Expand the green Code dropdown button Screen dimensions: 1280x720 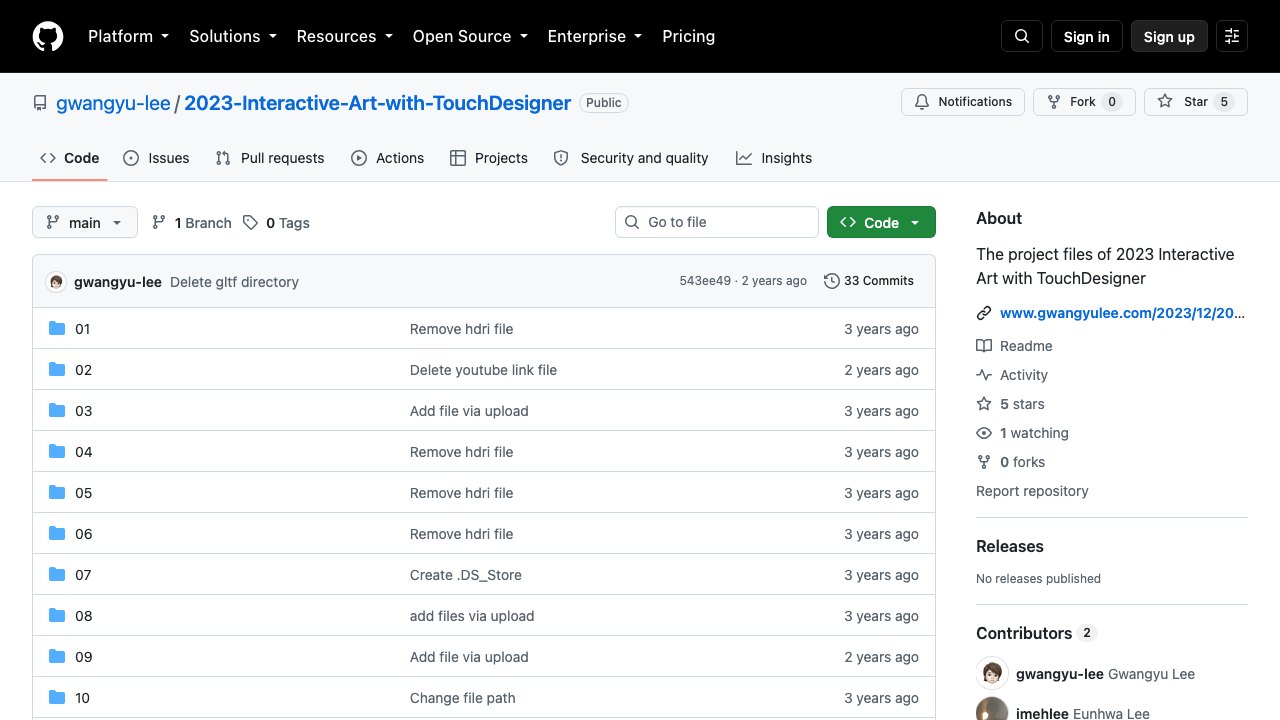pyautogui.click(x=881, y=223)
